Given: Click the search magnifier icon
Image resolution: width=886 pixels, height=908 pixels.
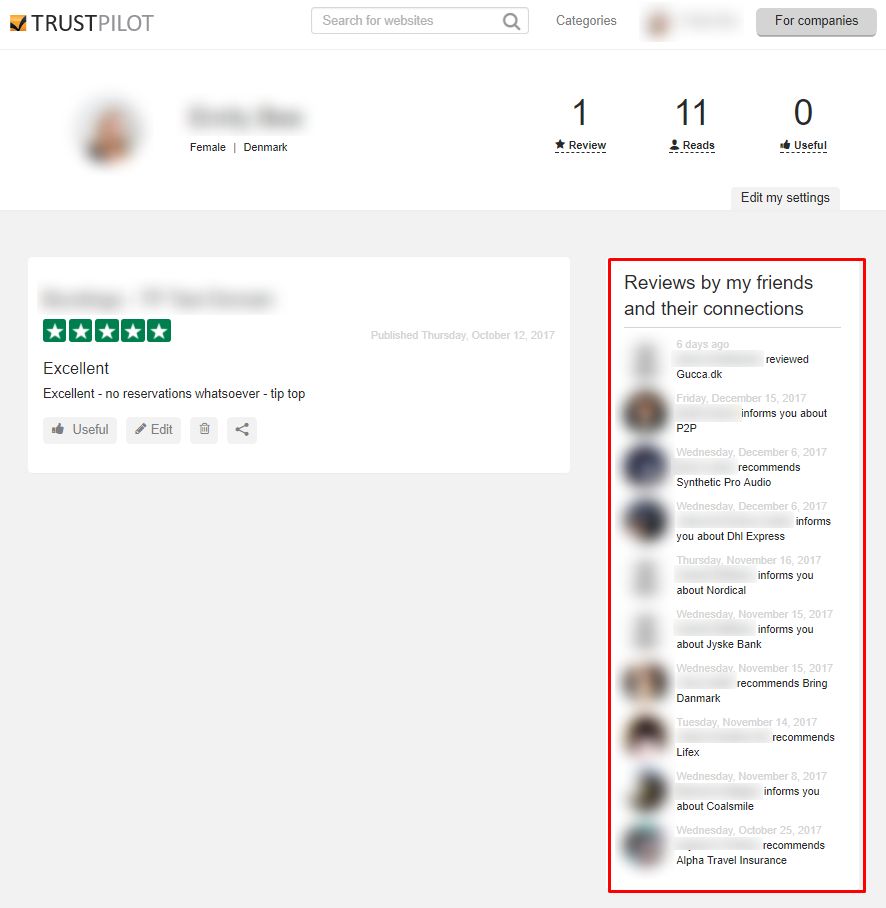Looking at the screenshot, I should (x=511, y=21).
